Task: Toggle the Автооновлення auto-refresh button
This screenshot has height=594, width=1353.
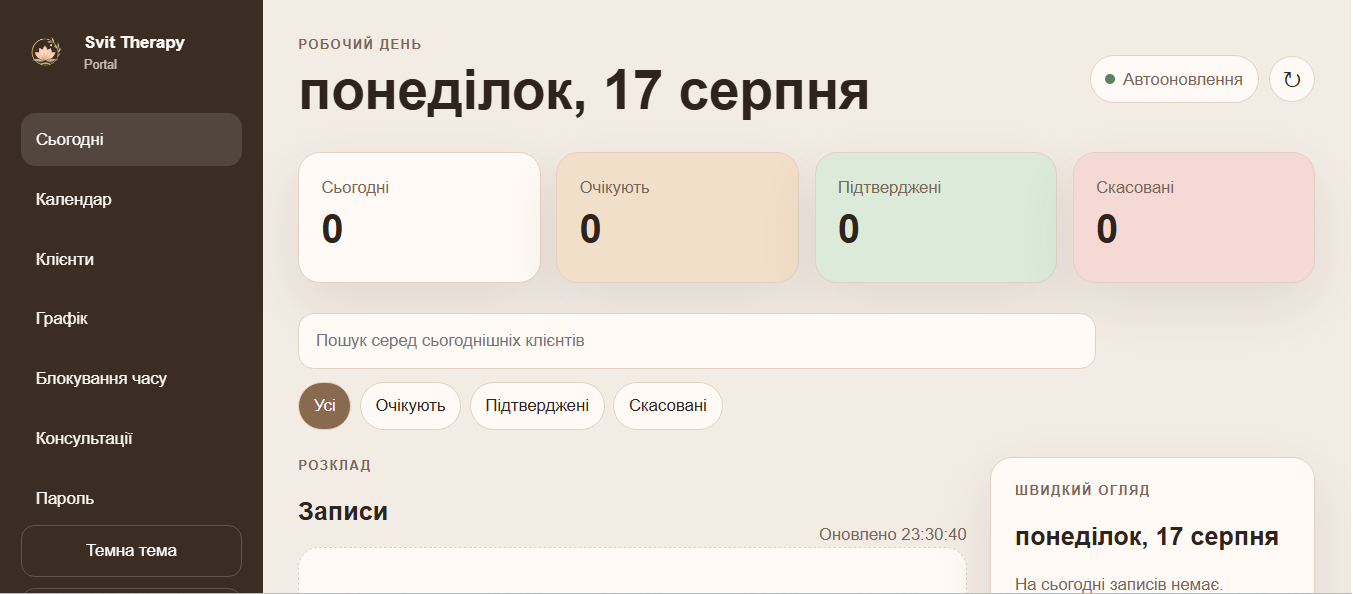Action: point(1174,79)
